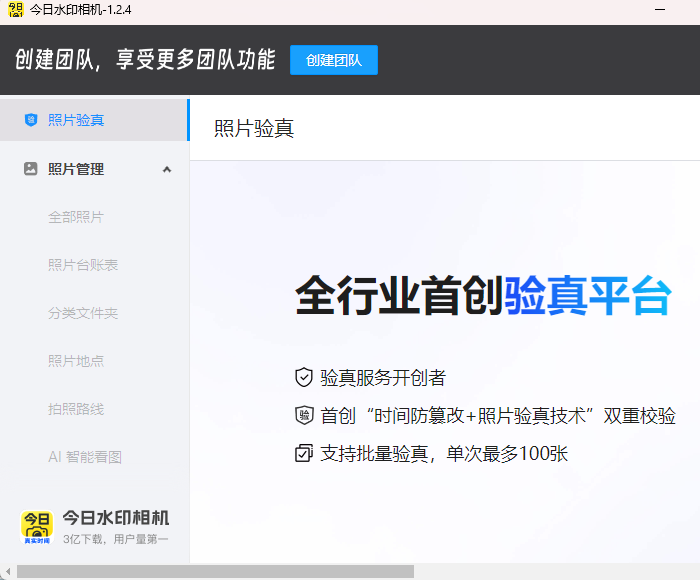Go to 分类文件夹 in sidebar
This screenshot has width=700, height=580.
pyautogui.click(x=83, y=313)
